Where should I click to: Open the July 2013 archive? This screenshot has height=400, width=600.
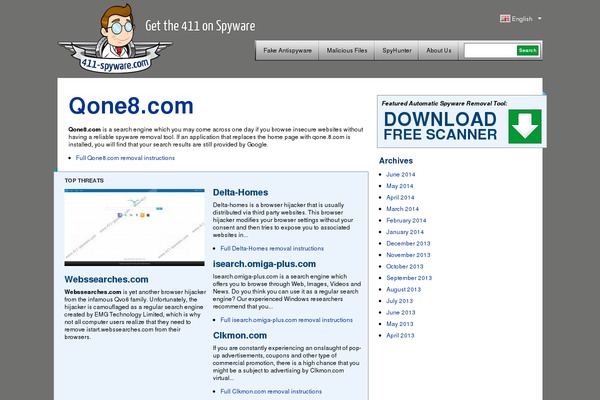(x=399, y=301)
